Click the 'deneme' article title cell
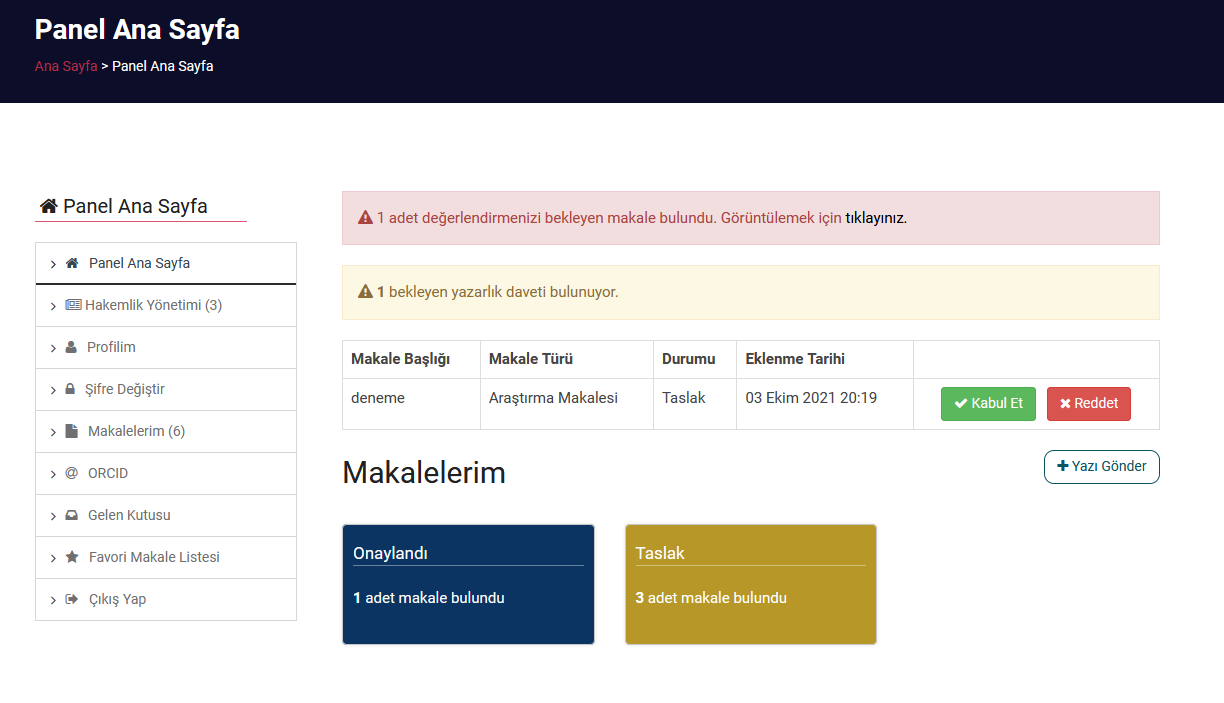 point(411,404)
